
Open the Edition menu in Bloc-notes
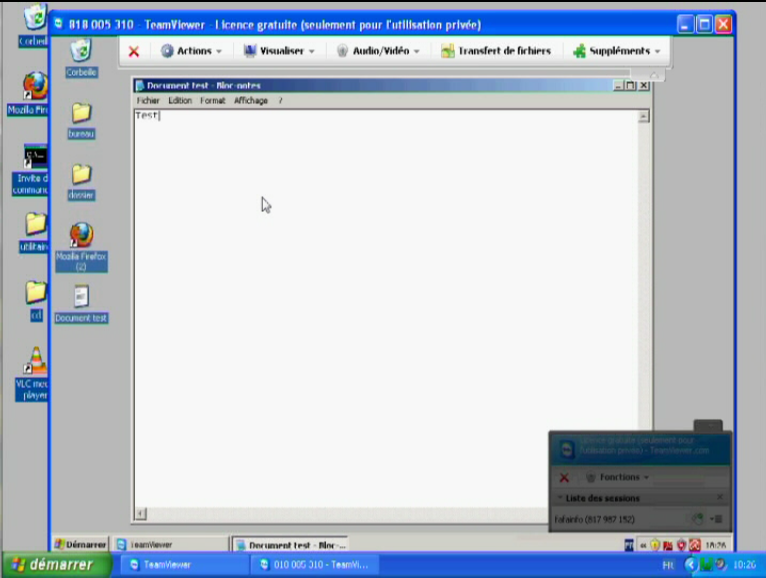[x=180, y=101]
